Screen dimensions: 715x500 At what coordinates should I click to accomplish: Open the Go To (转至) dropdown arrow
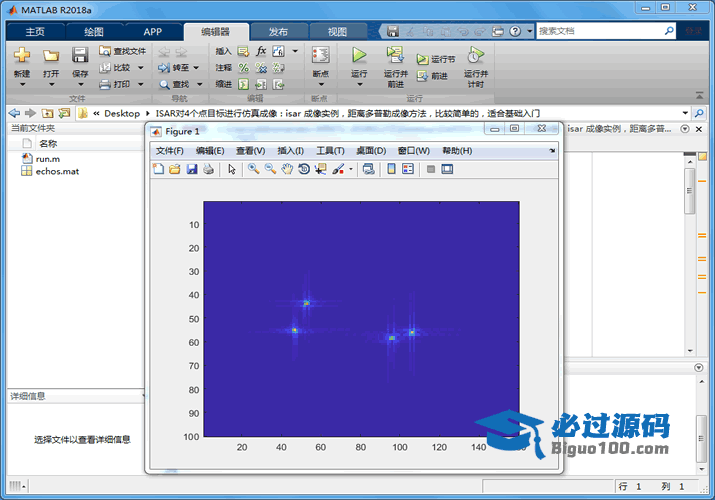tap(196, 67)
